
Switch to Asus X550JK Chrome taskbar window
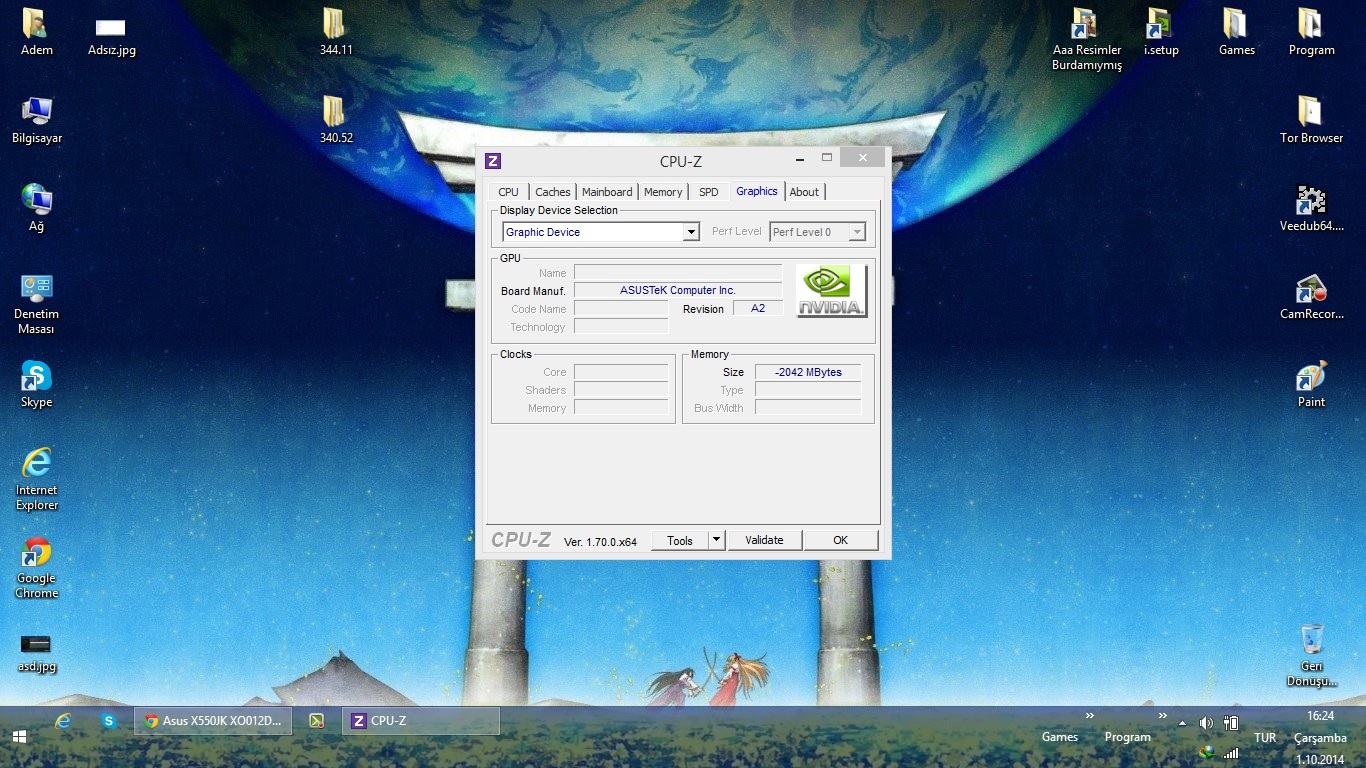[213, 721]
